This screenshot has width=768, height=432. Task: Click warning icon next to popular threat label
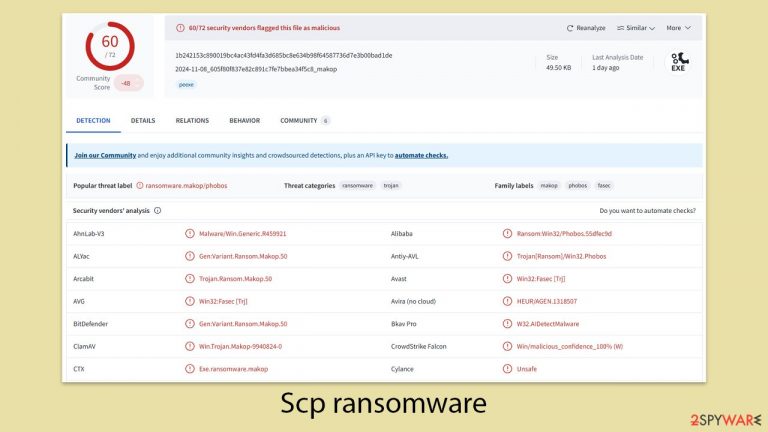(140, 186)
